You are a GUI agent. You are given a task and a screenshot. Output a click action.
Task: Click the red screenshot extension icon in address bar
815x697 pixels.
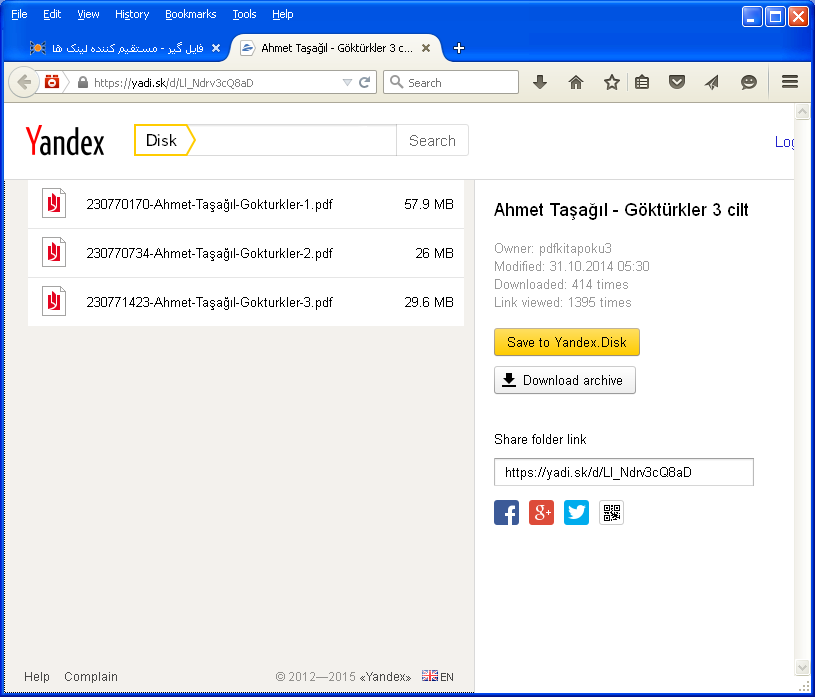point(51,82)
